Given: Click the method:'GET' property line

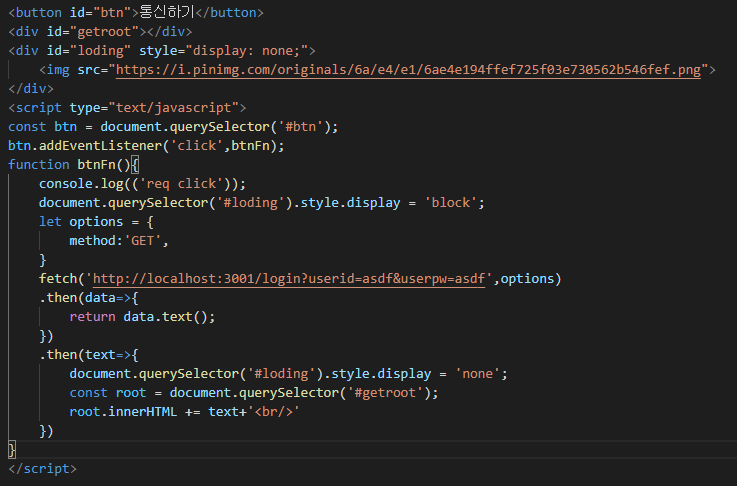Looking at the screenshot, I should [119, 241].
